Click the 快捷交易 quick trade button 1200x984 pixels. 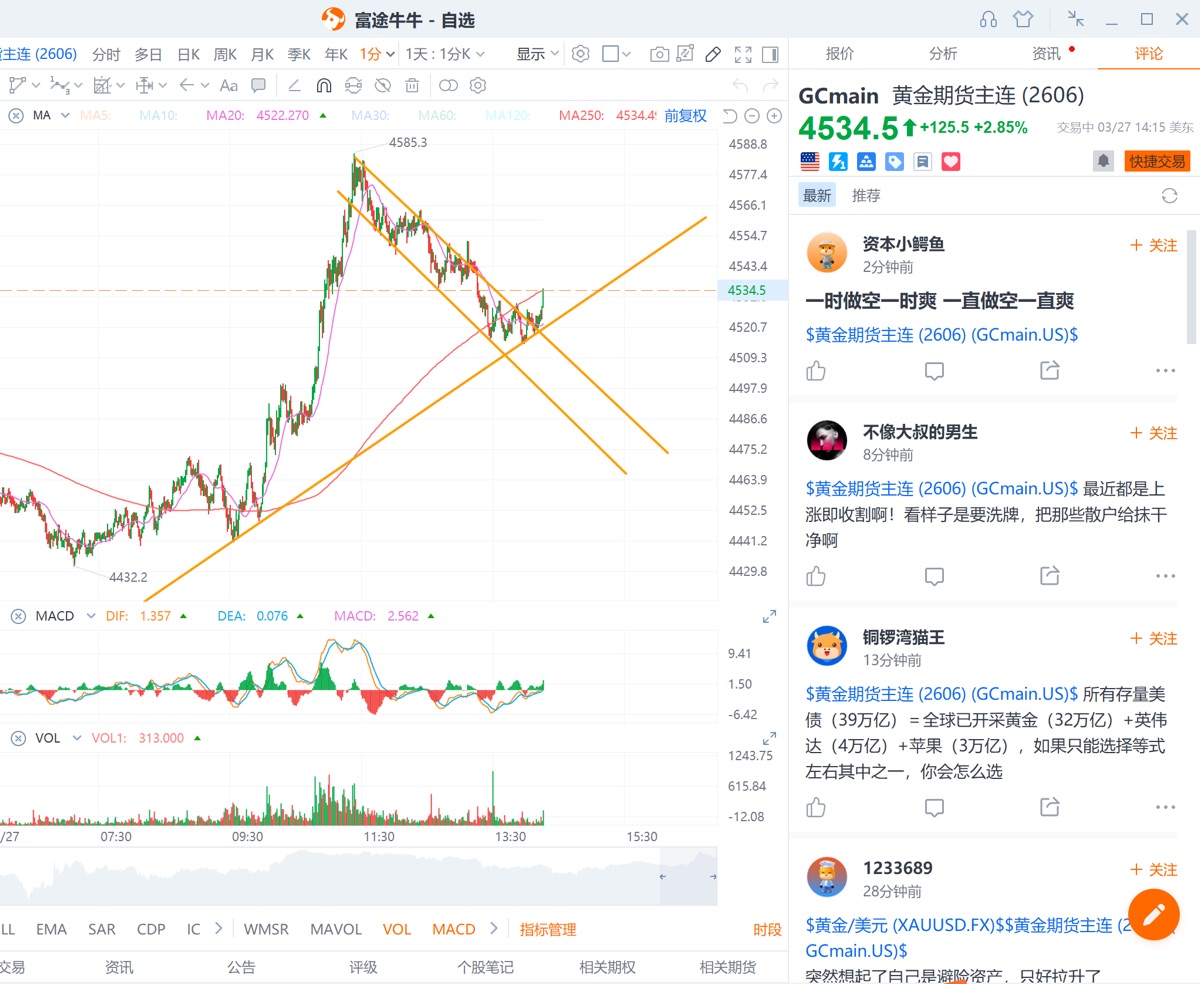1157,161
